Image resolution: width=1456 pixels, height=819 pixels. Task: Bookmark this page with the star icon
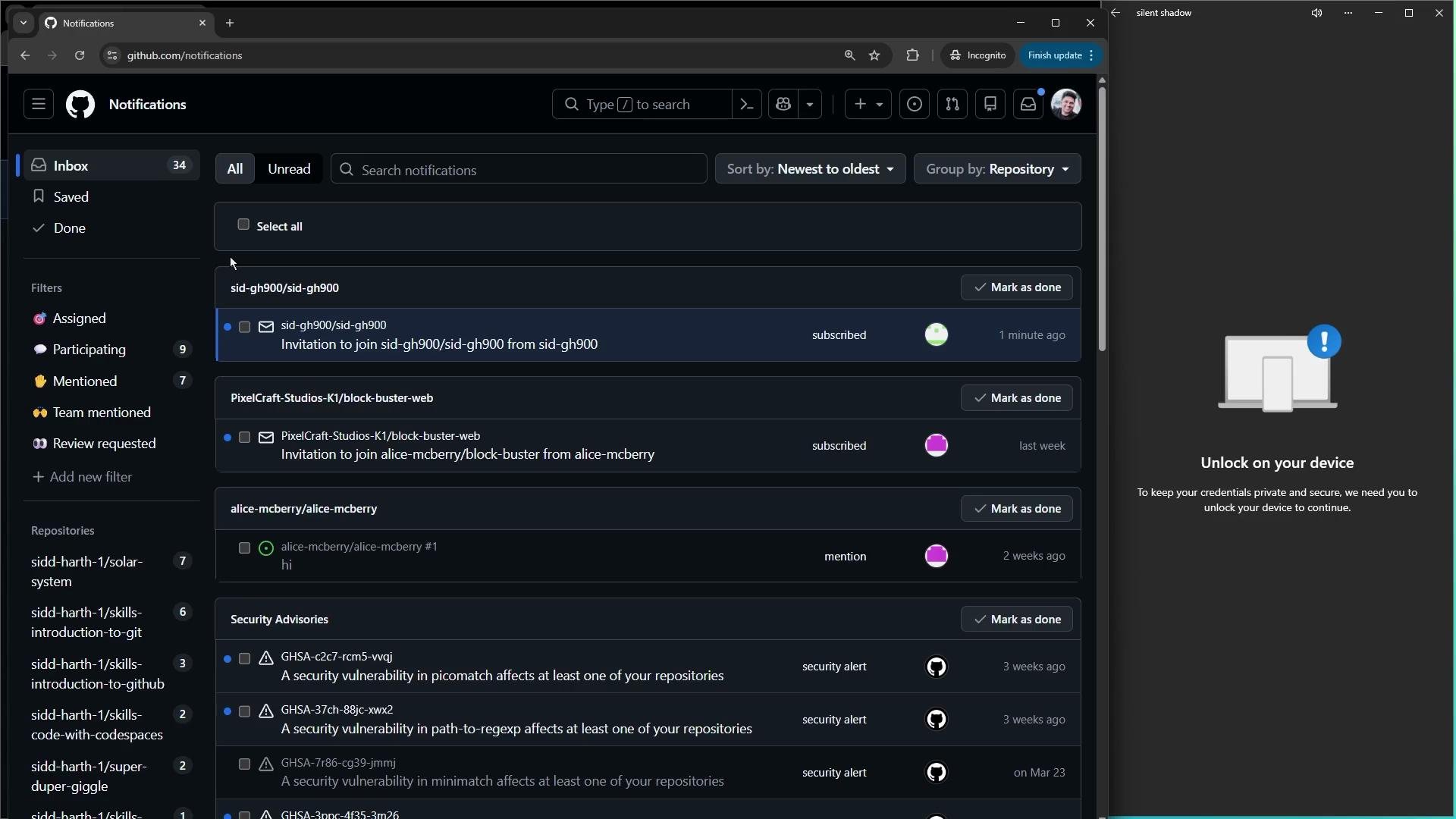(874, 55)
